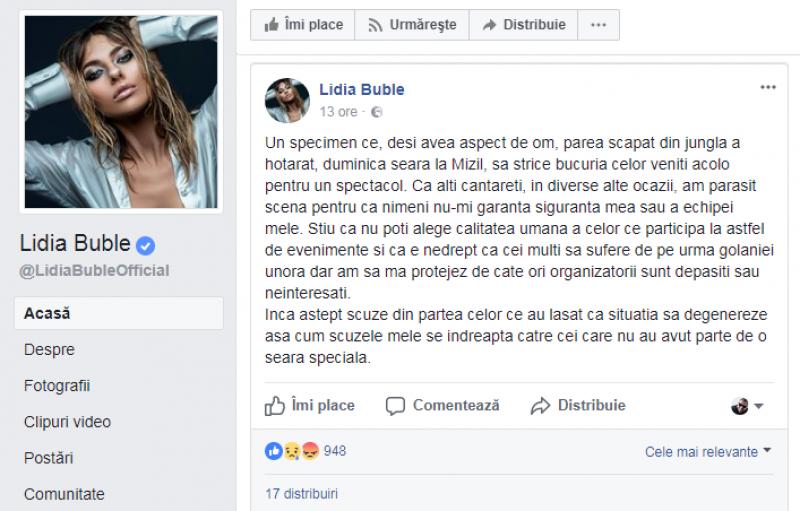The height and width of the screenshot is (511, 800).
Task: Click the top Distribuie page button
Action: [523, 24]
